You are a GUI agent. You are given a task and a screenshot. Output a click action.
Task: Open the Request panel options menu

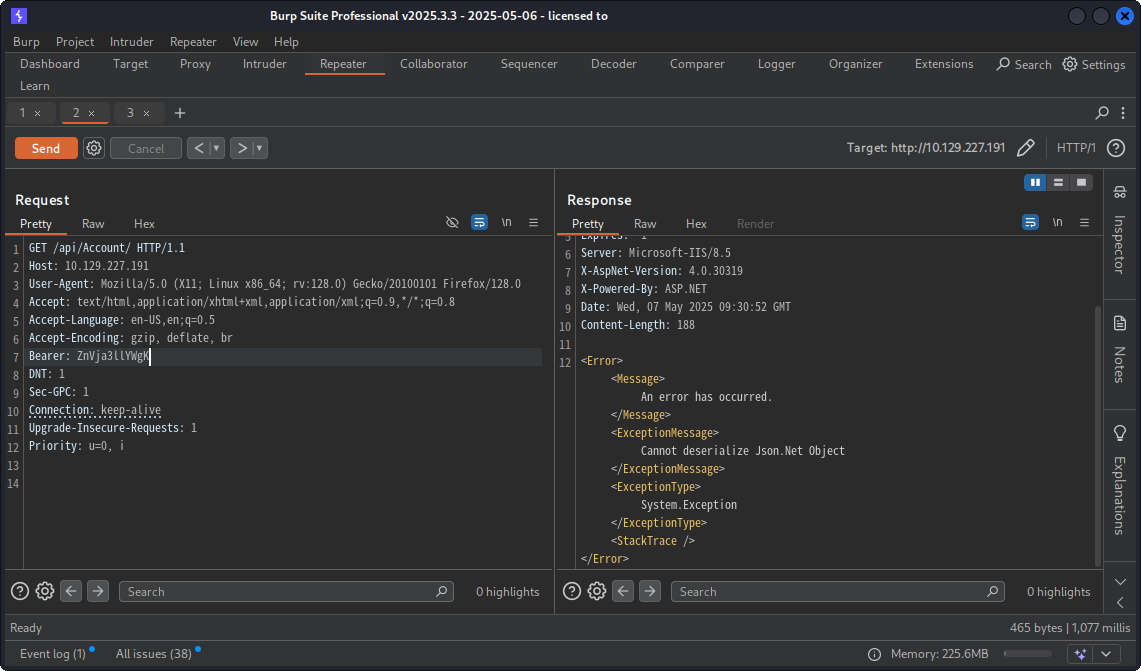point(533,223)
